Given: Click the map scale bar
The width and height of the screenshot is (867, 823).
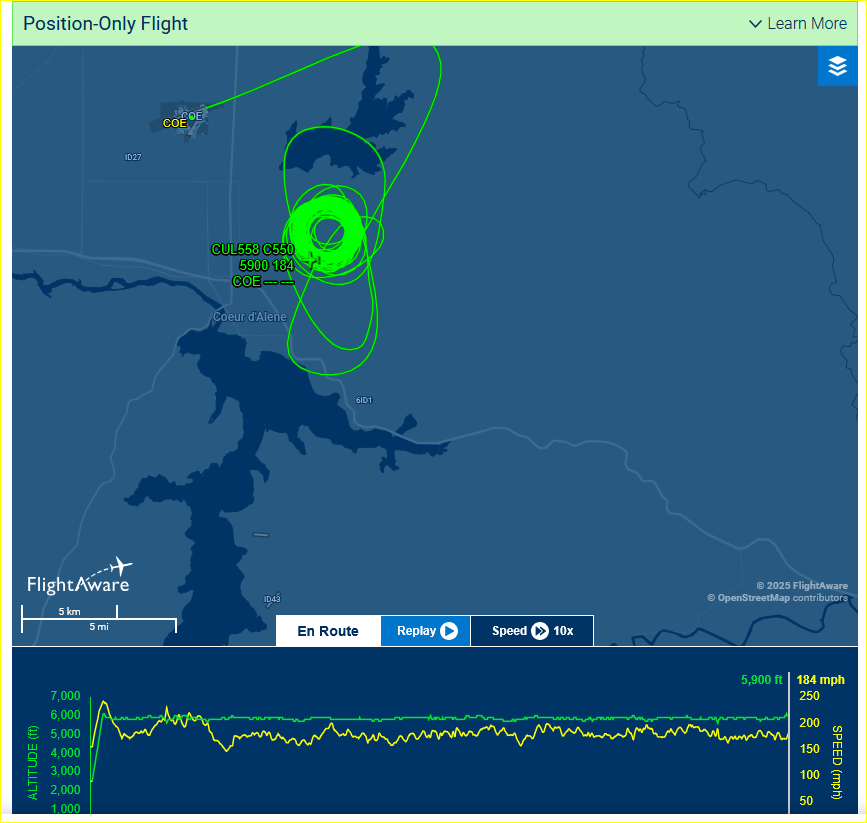Looking at the screenshot, I should pos(99,619).
